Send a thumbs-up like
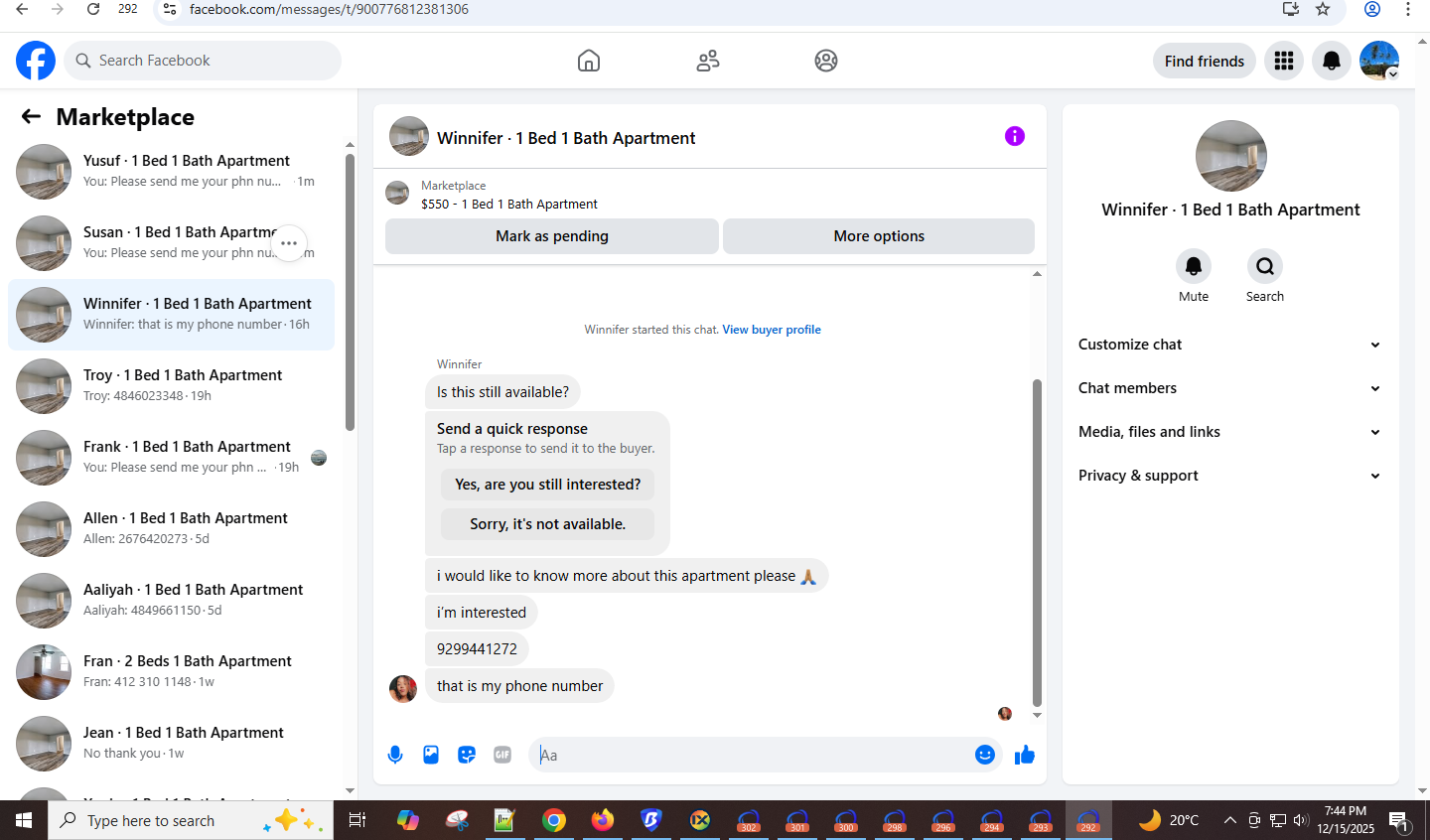Image resolution: width=1430 pixels, height=840 pixels. point(1025,756)
